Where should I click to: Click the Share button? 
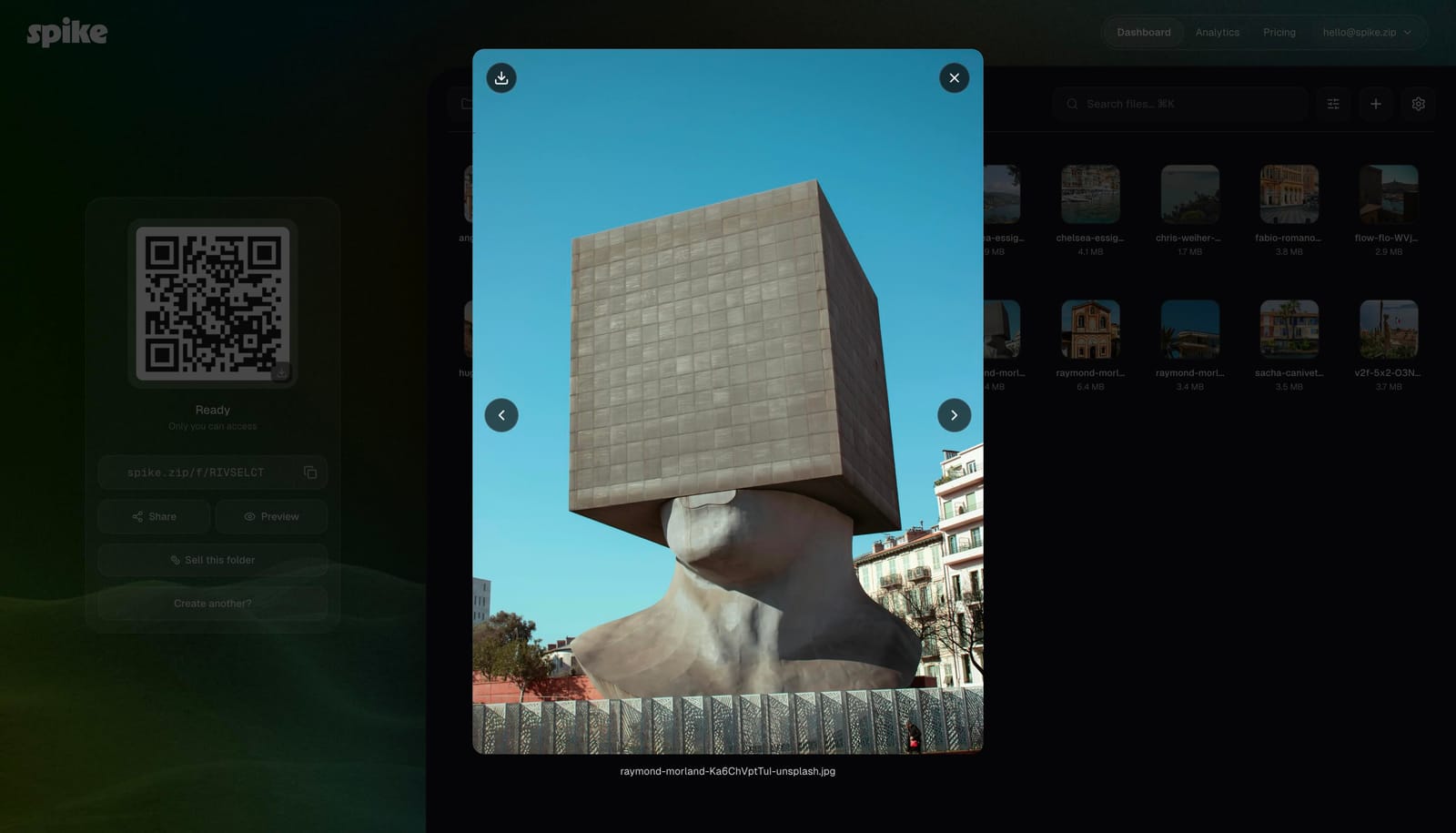pos(154,516)
